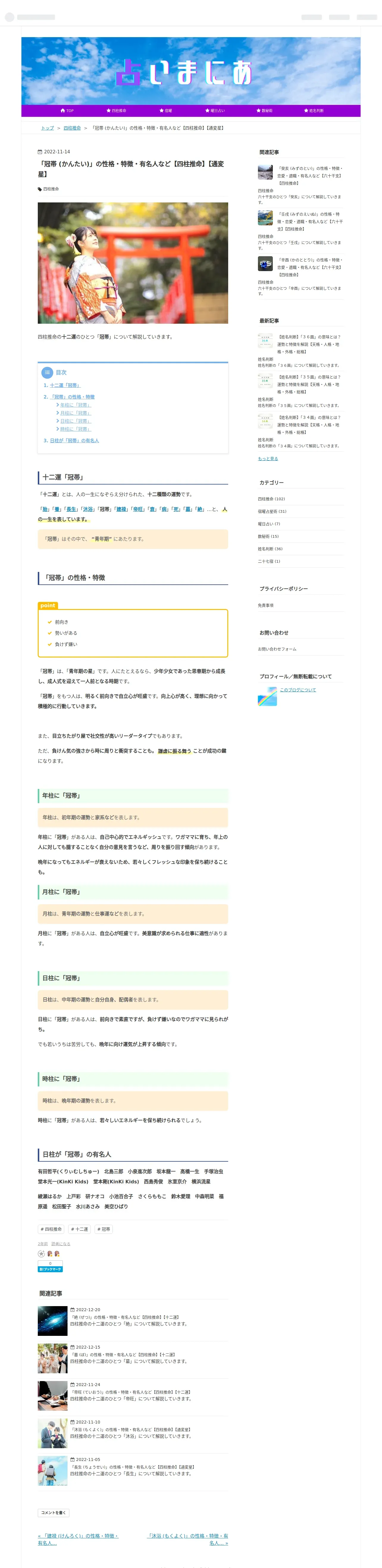The width and height of the screenshot is (382, 1568).
Task: Click the 四柱推命 breadcrumb link
Action: pyautogui.click(x=73, y=128)
